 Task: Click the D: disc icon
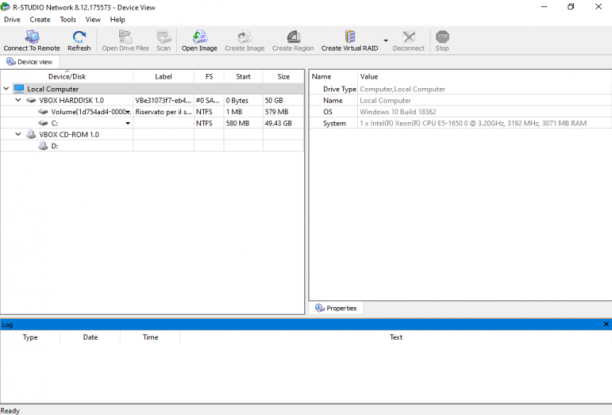point(43,146)
